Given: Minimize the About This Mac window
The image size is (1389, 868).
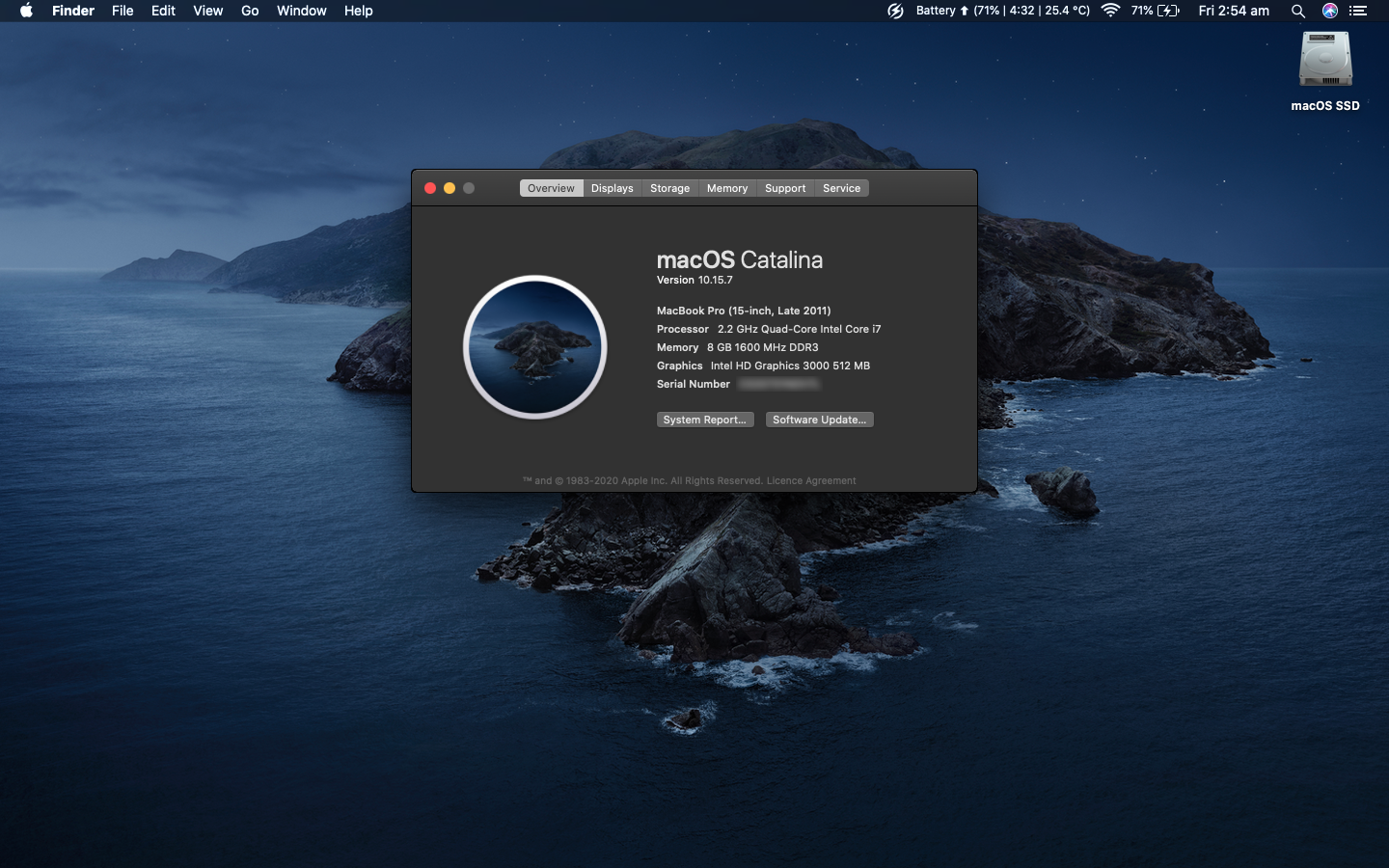Looking at the screenshot, I should click(449, 188).
